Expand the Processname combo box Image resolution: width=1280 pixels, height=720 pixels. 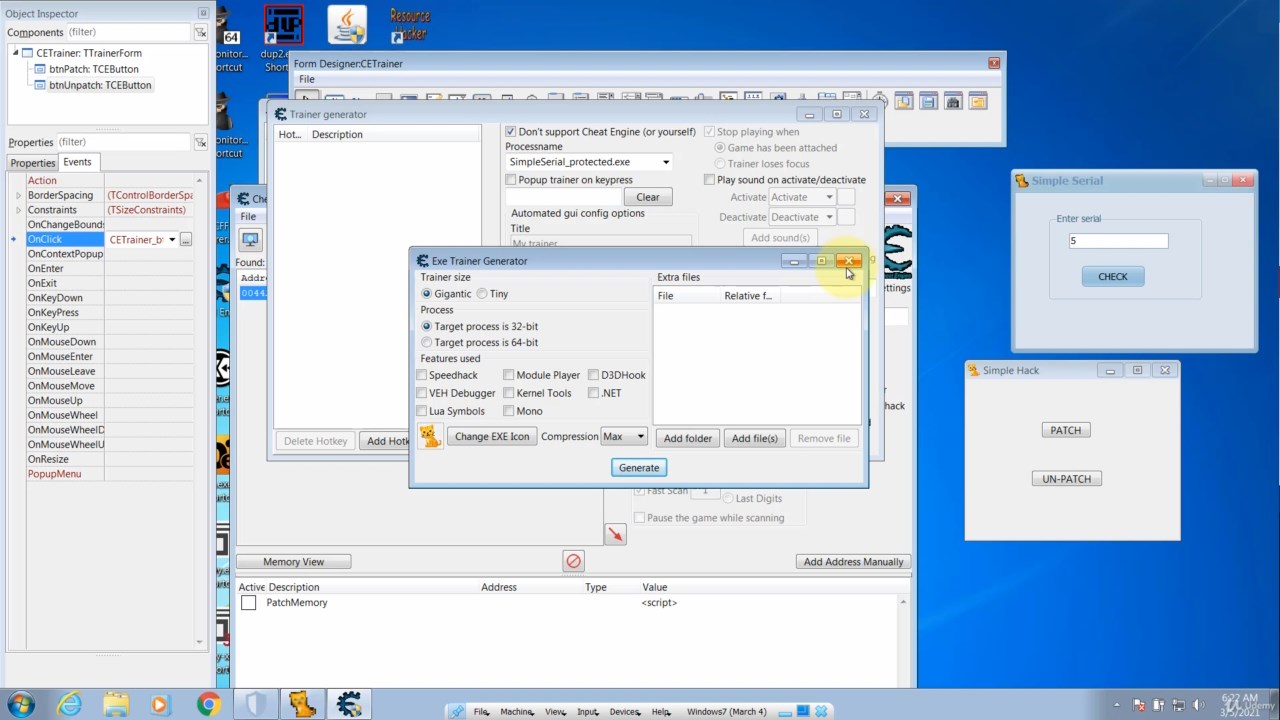tap(666, 162)
